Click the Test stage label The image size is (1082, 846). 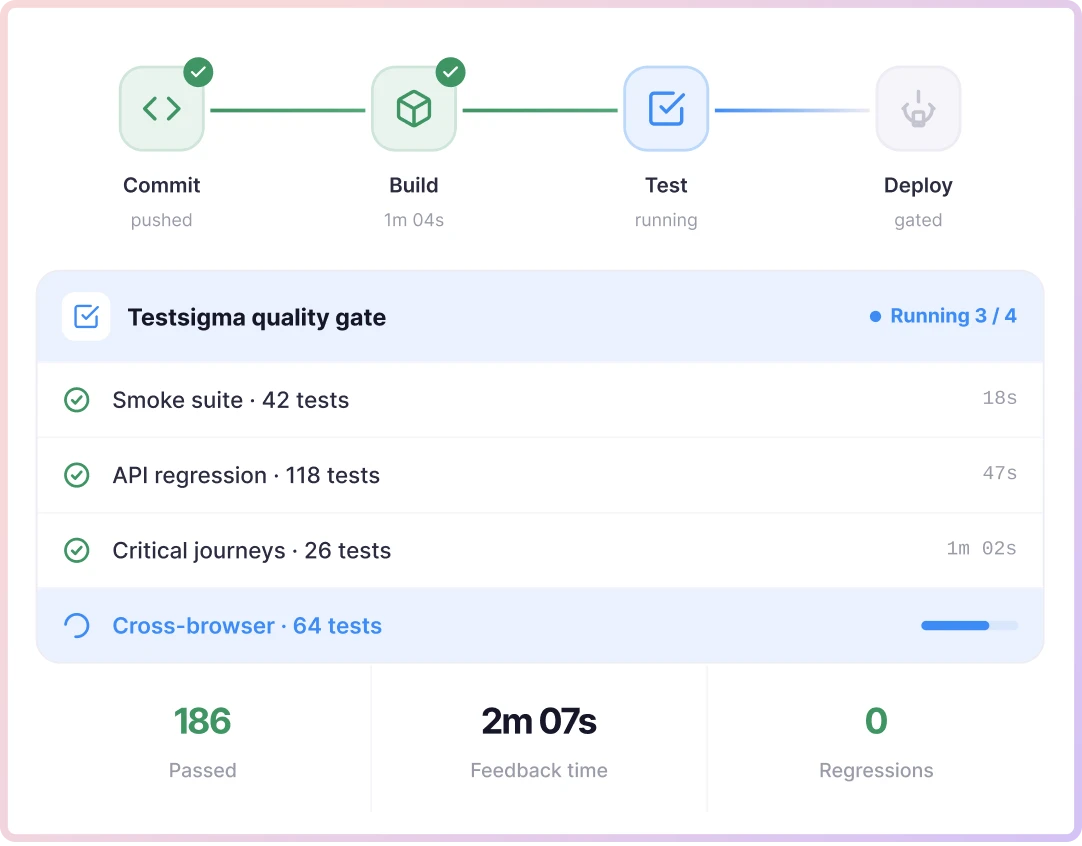point(666,185)
